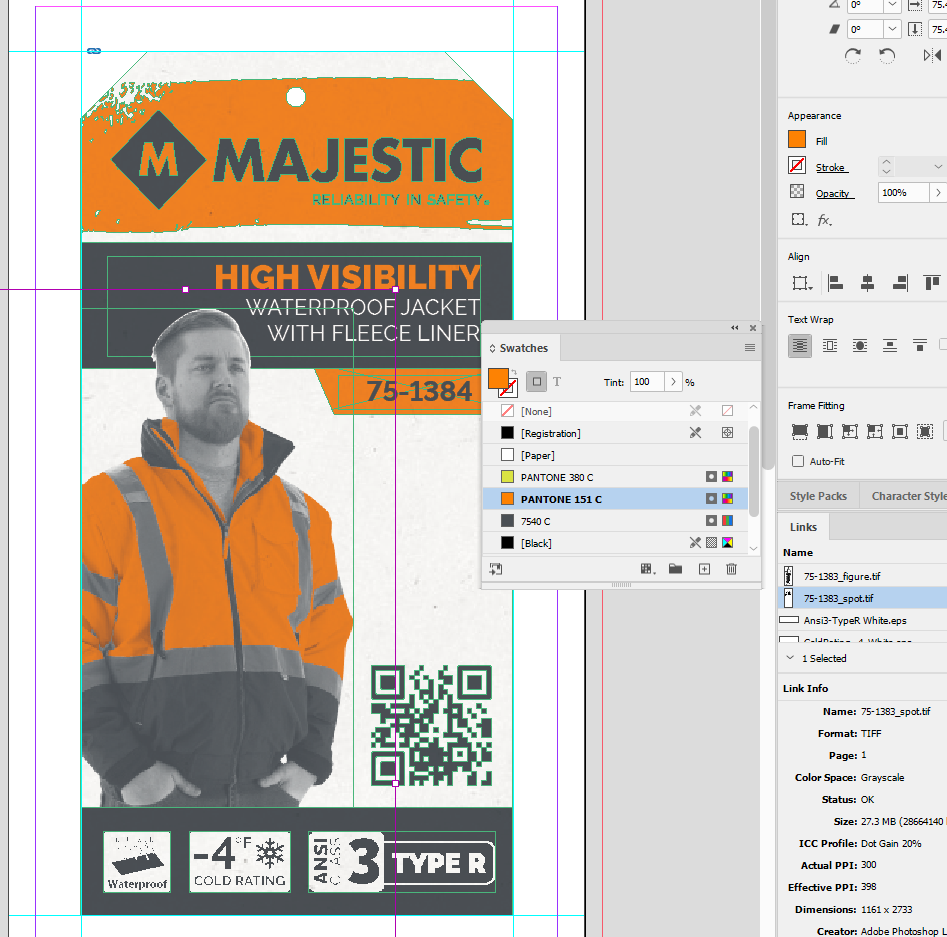
Task: Open the stroke weight dropdown
Action: click(x=937, y=167)
